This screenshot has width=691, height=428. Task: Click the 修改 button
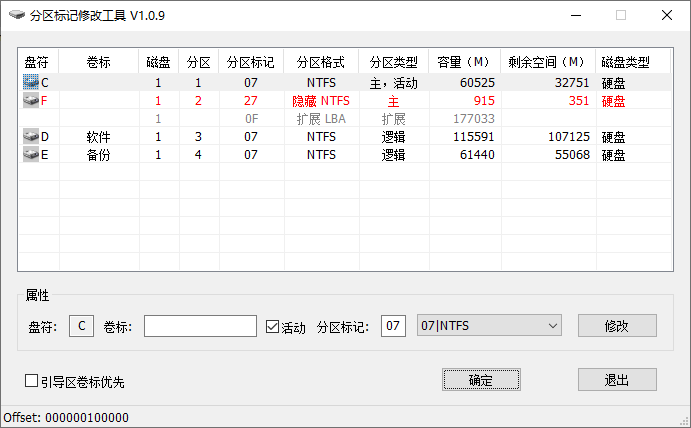click(x=617, y=326)
